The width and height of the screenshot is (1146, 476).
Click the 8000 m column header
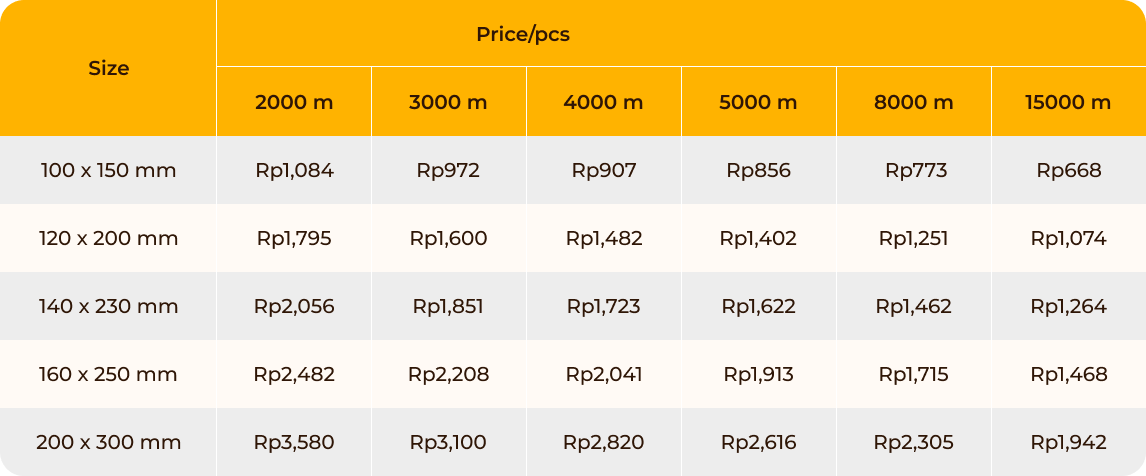coord(914,102)
